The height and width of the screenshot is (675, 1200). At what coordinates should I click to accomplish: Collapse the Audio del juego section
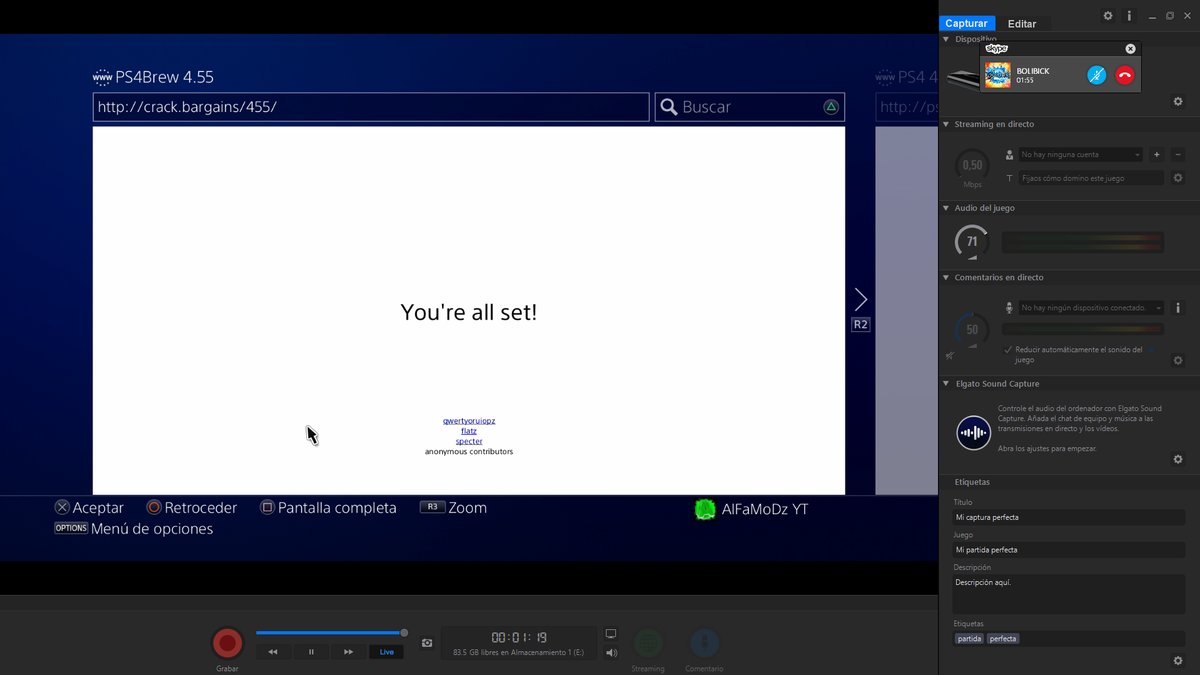click(946, 208)
